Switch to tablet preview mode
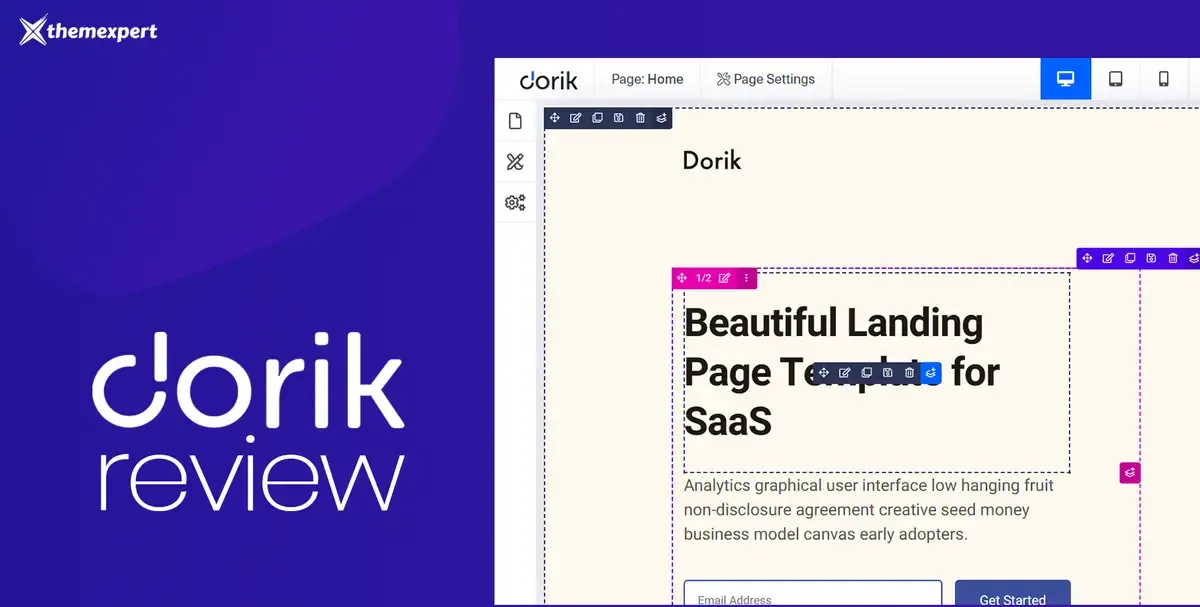 [1115, 79]
